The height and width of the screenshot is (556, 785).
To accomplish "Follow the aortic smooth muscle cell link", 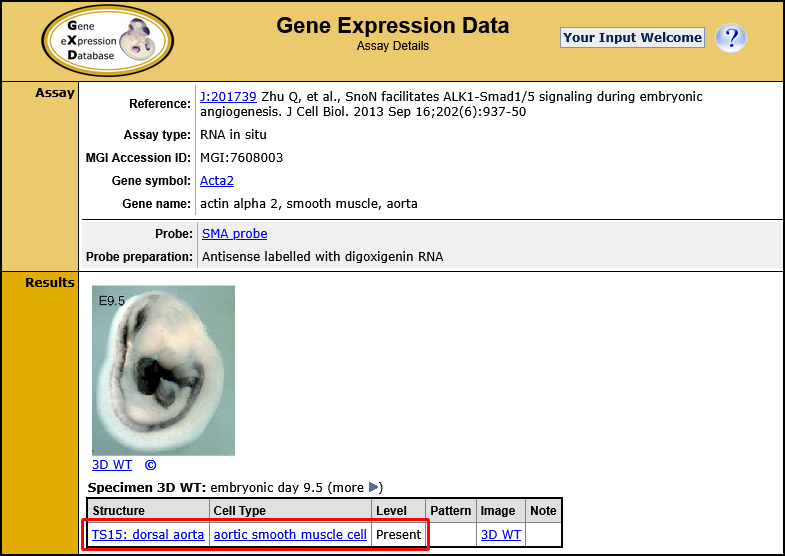I will (290, 535).
